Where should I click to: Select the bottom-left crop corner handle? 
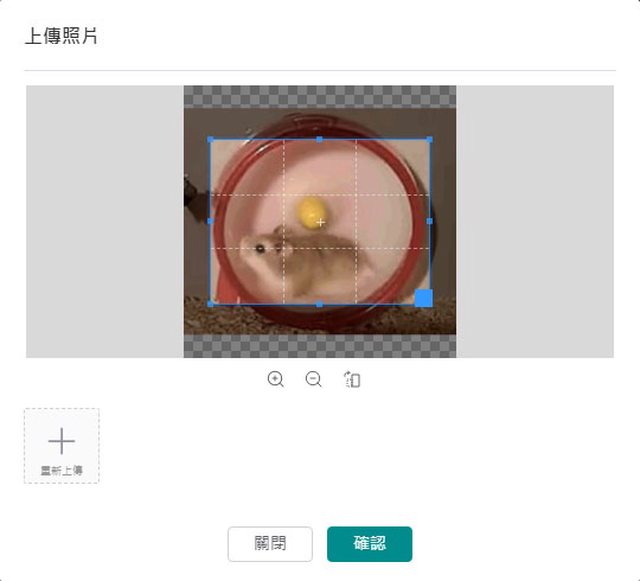click(211, 304)
